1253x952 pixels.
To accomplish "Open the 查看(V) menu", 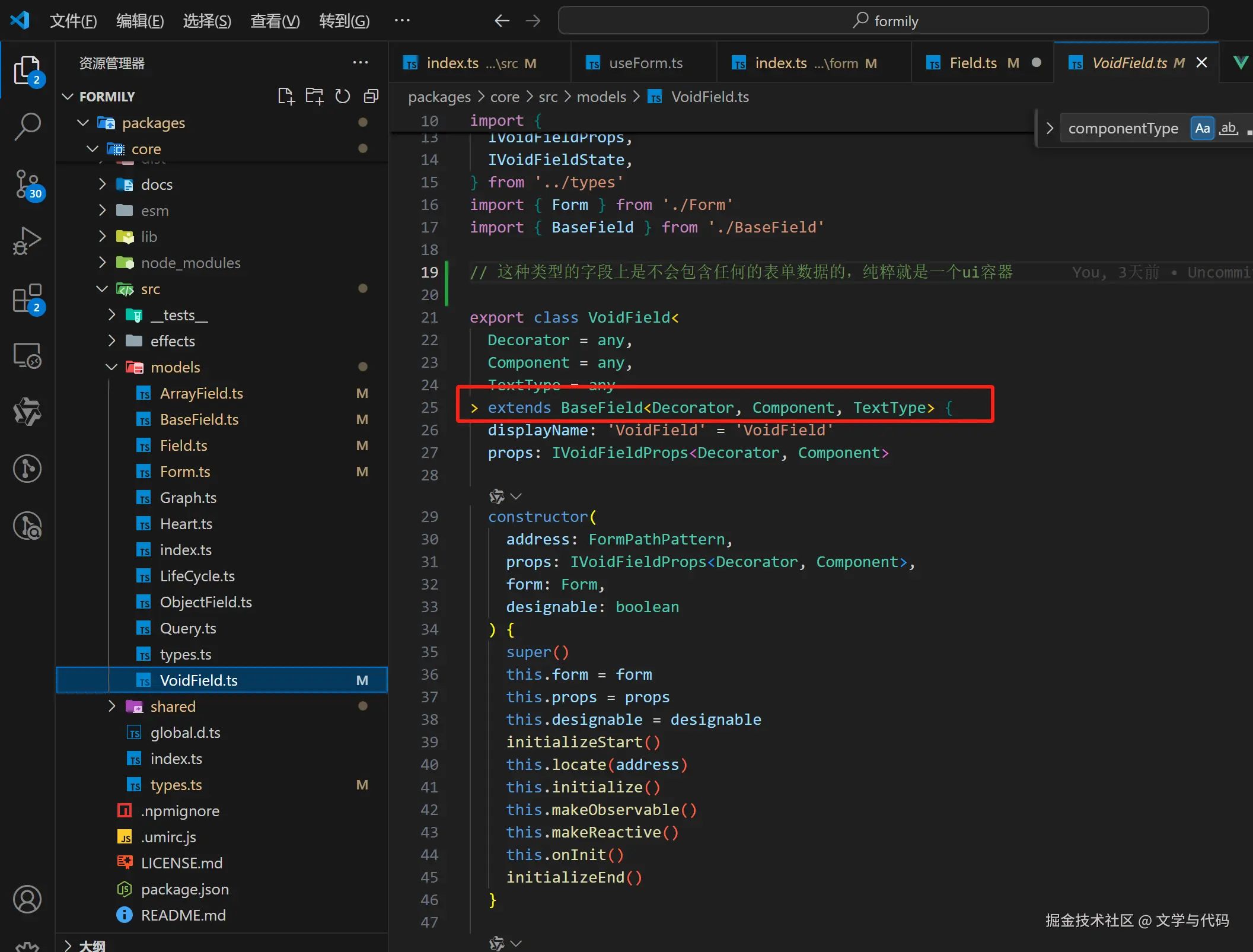I will pyautogui.click(x=275, y=21).
